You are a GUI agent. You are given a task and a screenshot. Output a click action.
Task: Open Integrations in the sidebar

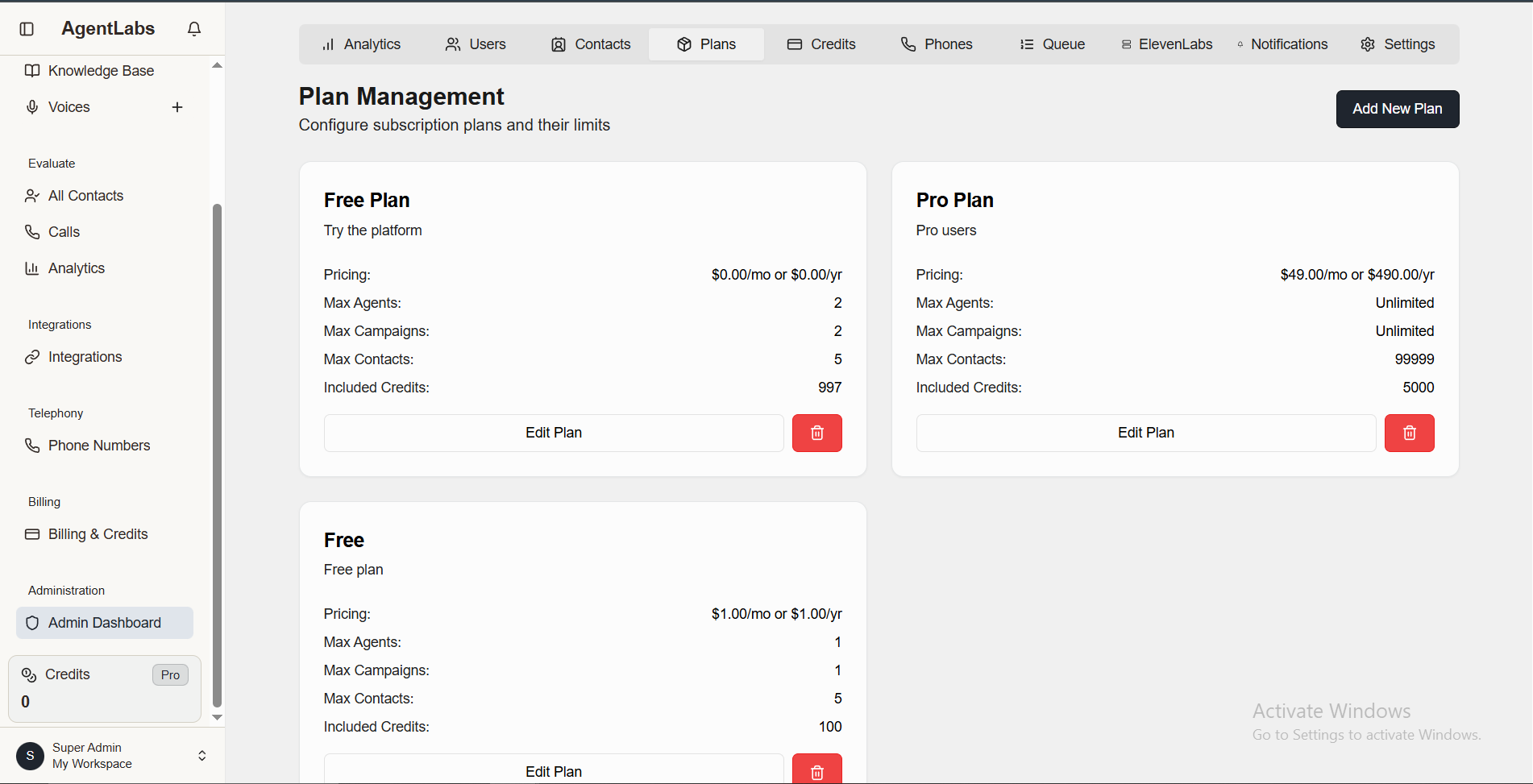tap(85, 356)
